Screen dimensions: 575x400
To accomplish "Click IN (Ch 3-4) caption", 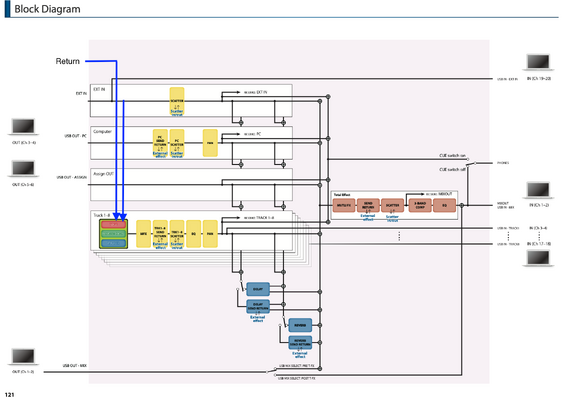I will pos(538,228).
